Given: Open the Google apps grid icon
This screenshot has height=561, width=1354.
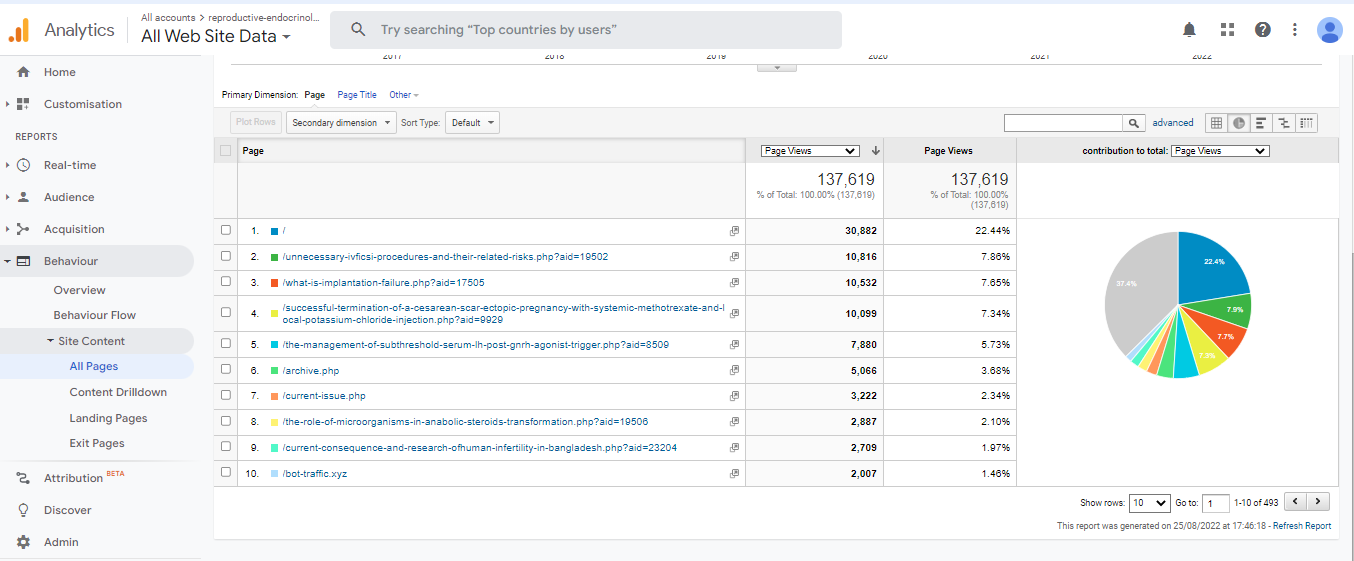Looking at the screenshot, I should pos(1227,30).
